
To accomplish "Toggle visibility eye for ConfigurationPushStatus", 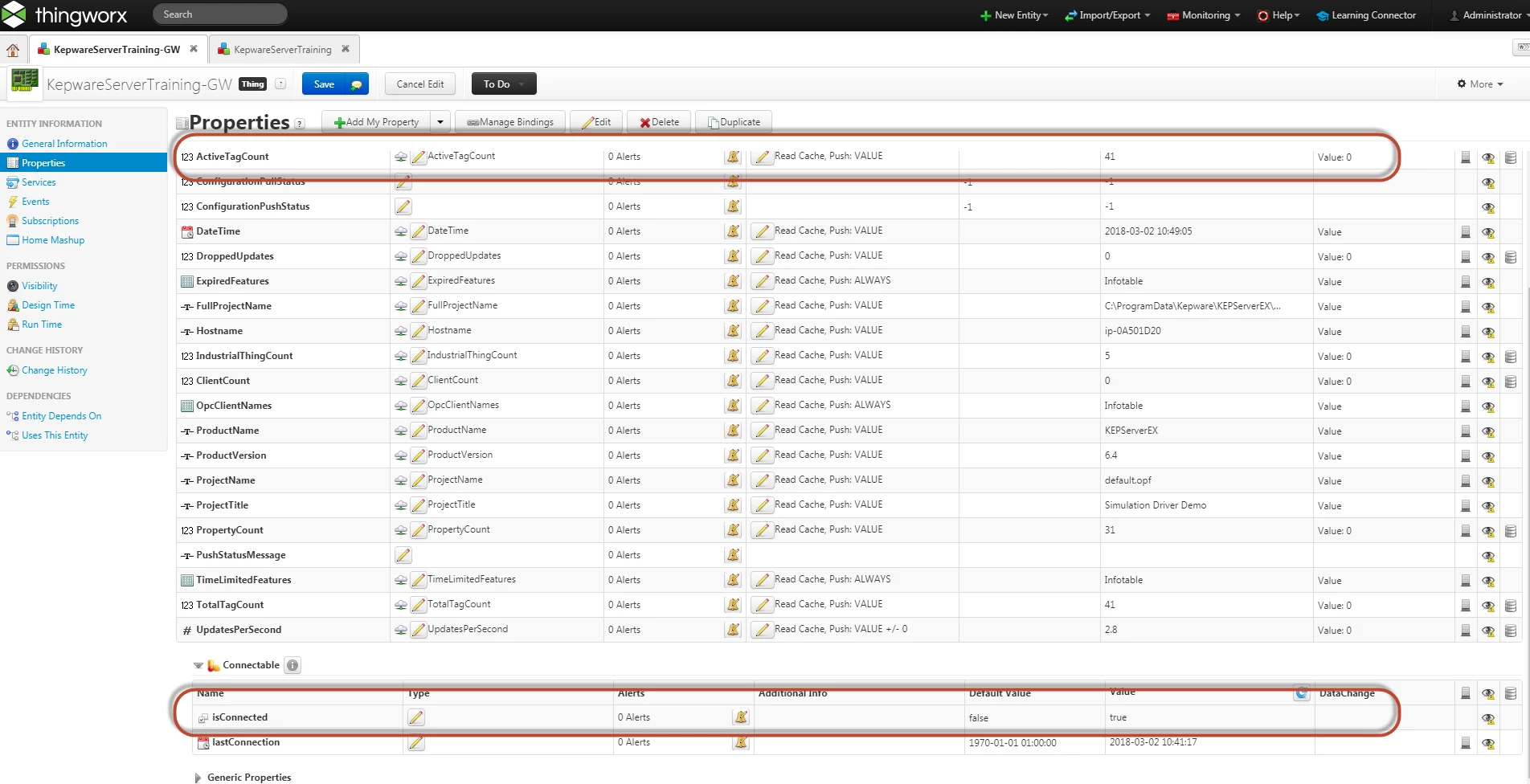I will [1488, 208].
